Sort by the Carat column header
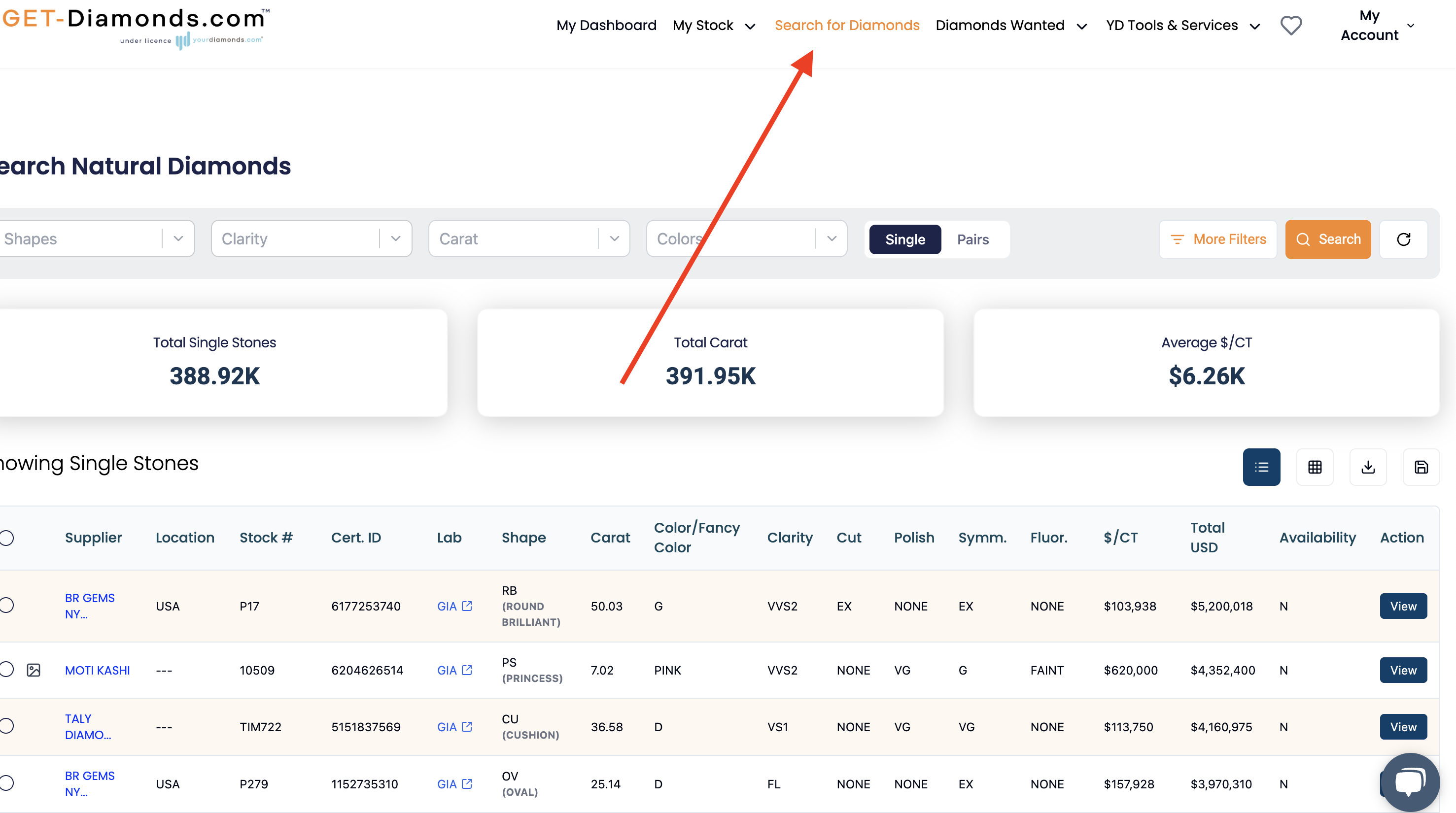The image size is (1456, 813). coord(610,537)
